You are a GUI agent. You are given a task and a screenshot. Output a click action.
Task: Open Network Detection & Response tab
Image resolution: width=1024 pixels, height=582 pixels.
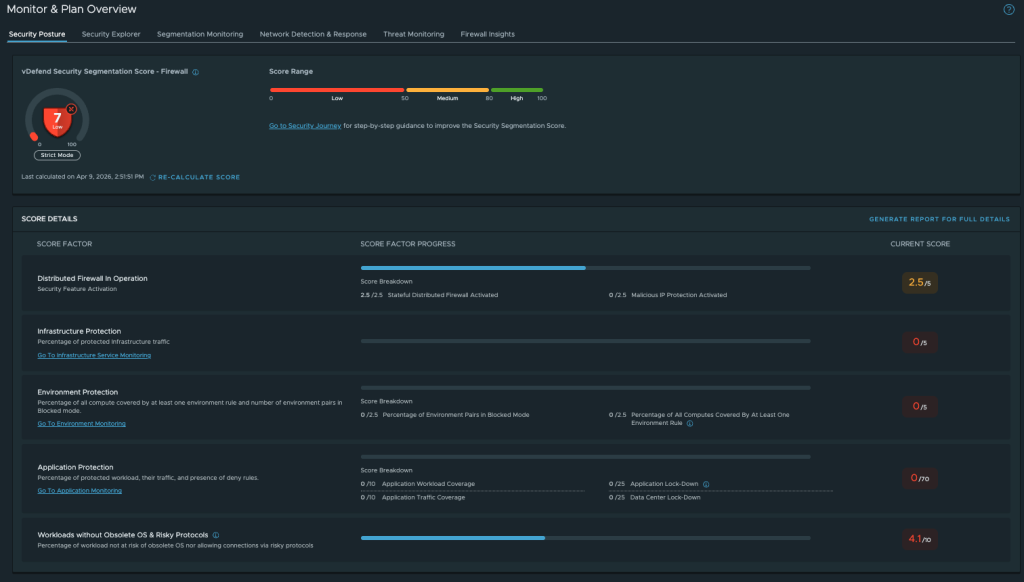point(313,34)
